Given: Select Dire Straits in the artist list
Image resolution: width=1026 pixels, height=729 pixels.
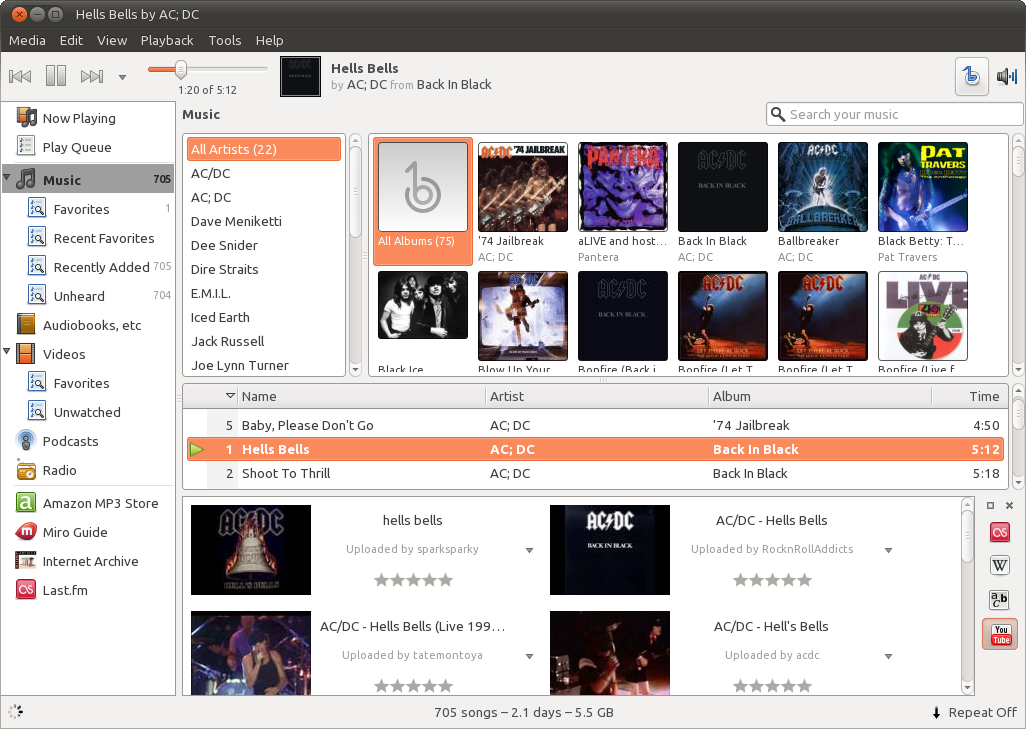Looking at the screenshot, I should click(264, 269).
